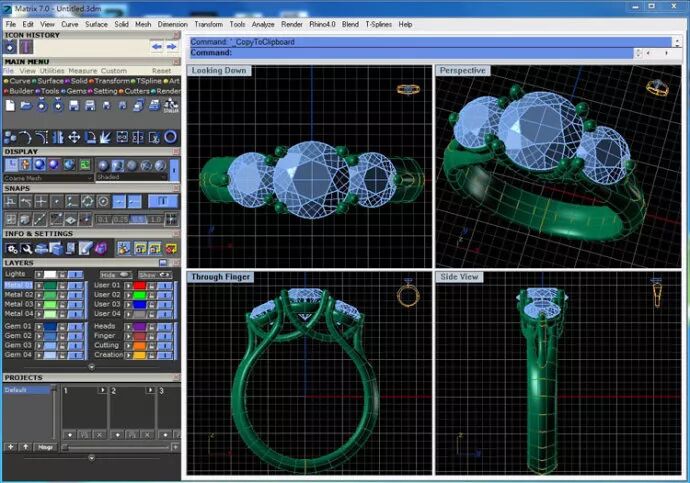
Task: Click the Layers panel blue window icon
Action: 163,263
